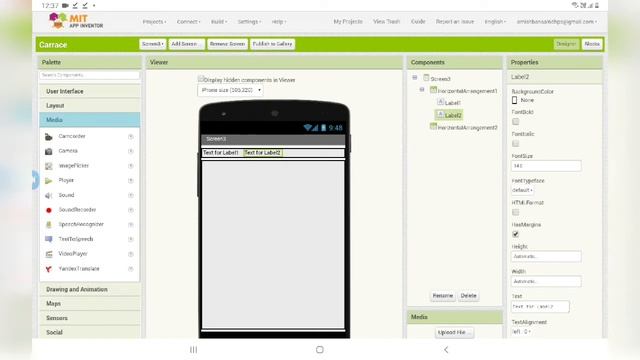Screen dimensions: 640x360
Task: Click the MIT App Inventor logo
Action: point(76,21)
